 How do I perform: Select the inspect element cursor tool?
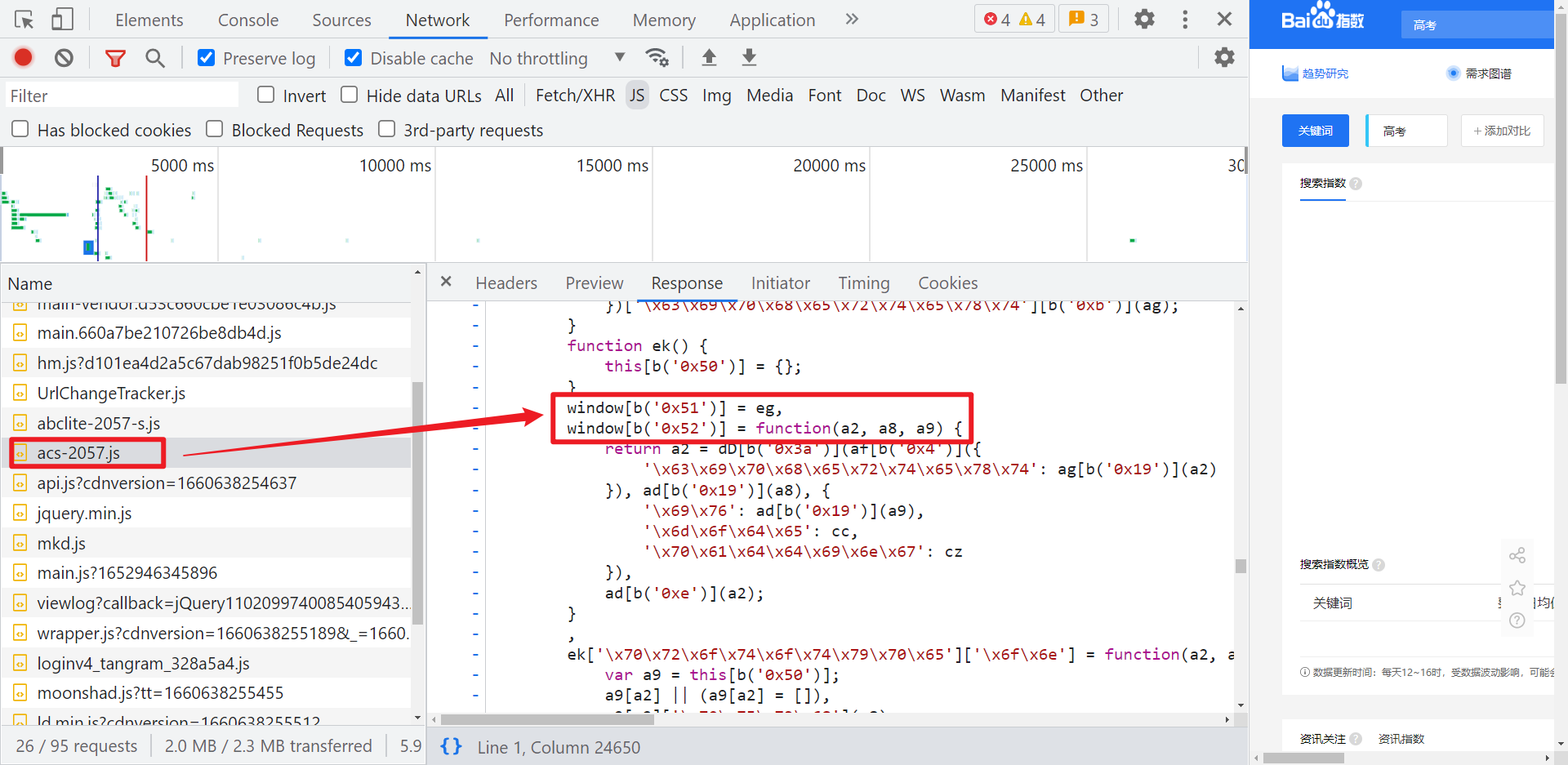(24, 18)
